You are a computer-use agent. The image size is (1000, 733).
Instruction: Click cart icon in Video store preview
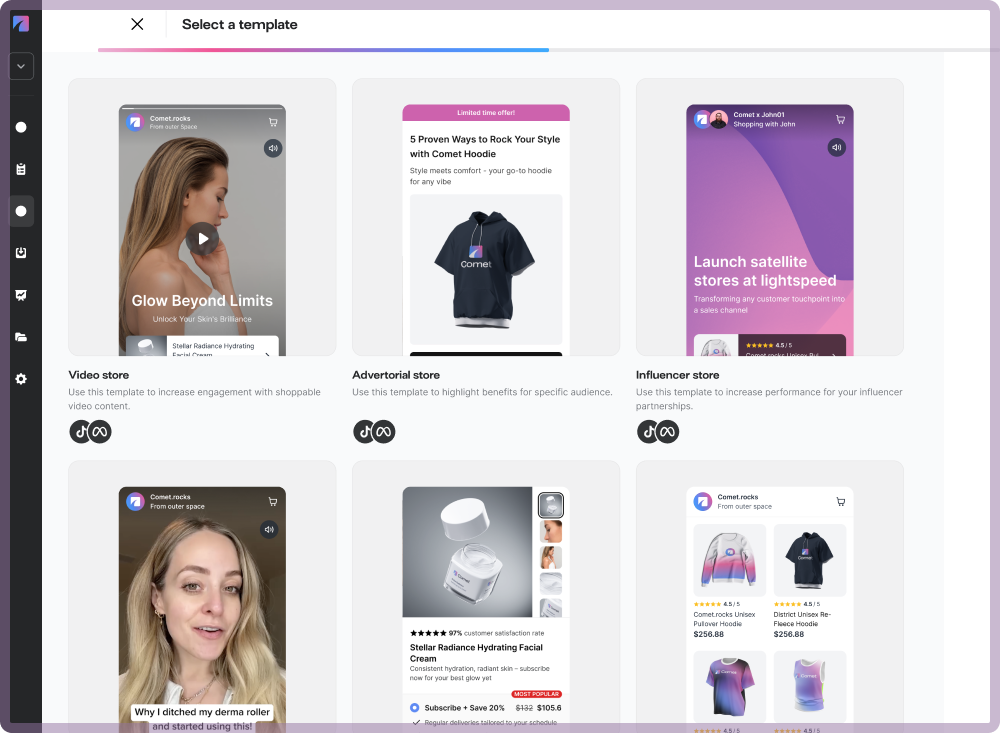coord(272,122)
